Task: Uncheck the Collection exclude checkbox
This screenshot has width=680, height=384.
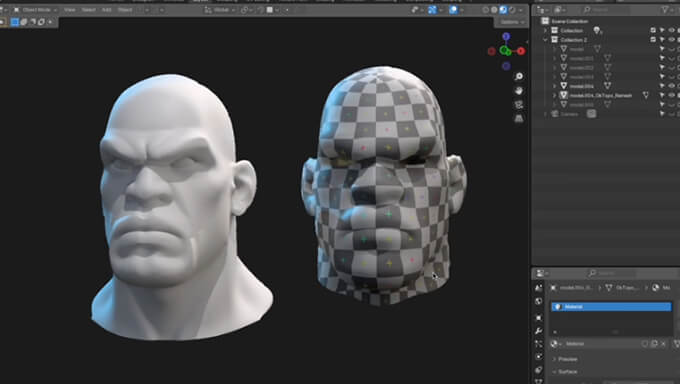Action: click(653, 30)
